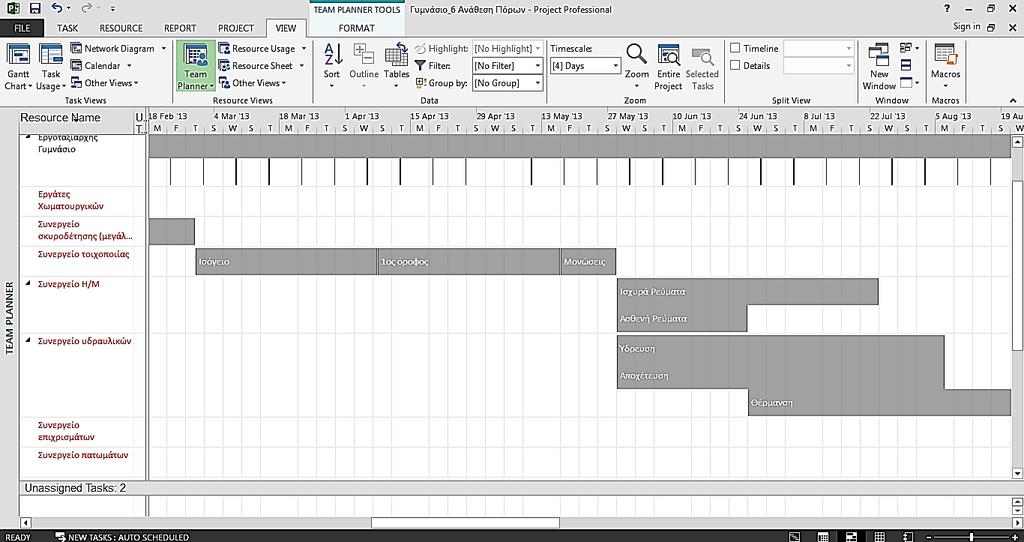Open a New Window
Screen dimensions: 1024x542
(879, 67)
